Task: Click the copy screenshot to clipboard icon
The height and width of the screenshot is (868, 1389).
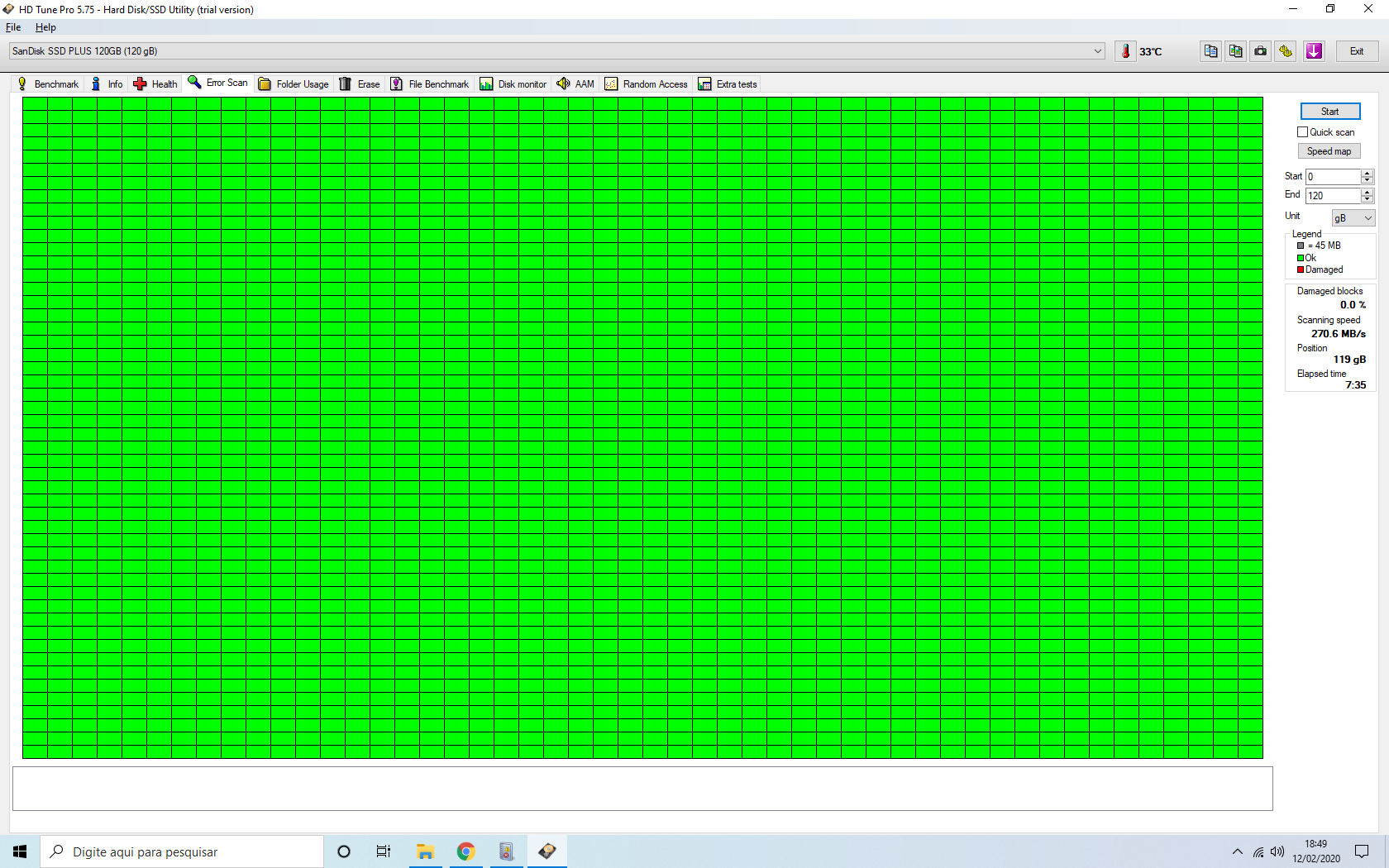Action: pos(1235,51)
